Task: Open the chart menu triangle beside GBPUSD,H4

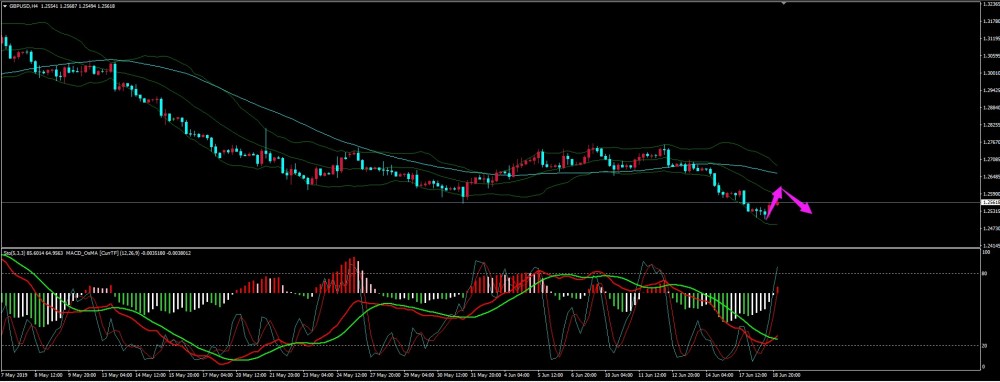Action: coord(5,6)
